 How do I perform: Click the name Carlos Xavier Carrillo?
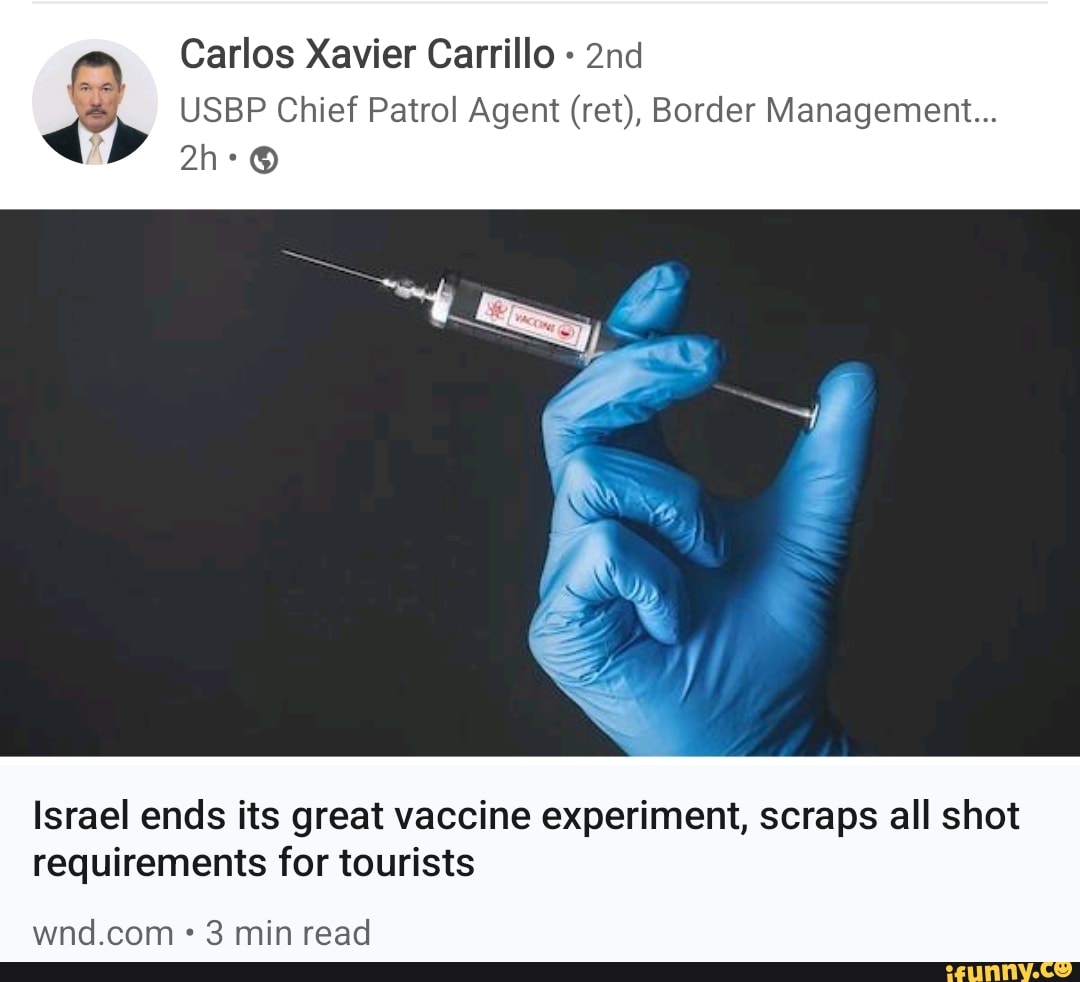[366, 54]
